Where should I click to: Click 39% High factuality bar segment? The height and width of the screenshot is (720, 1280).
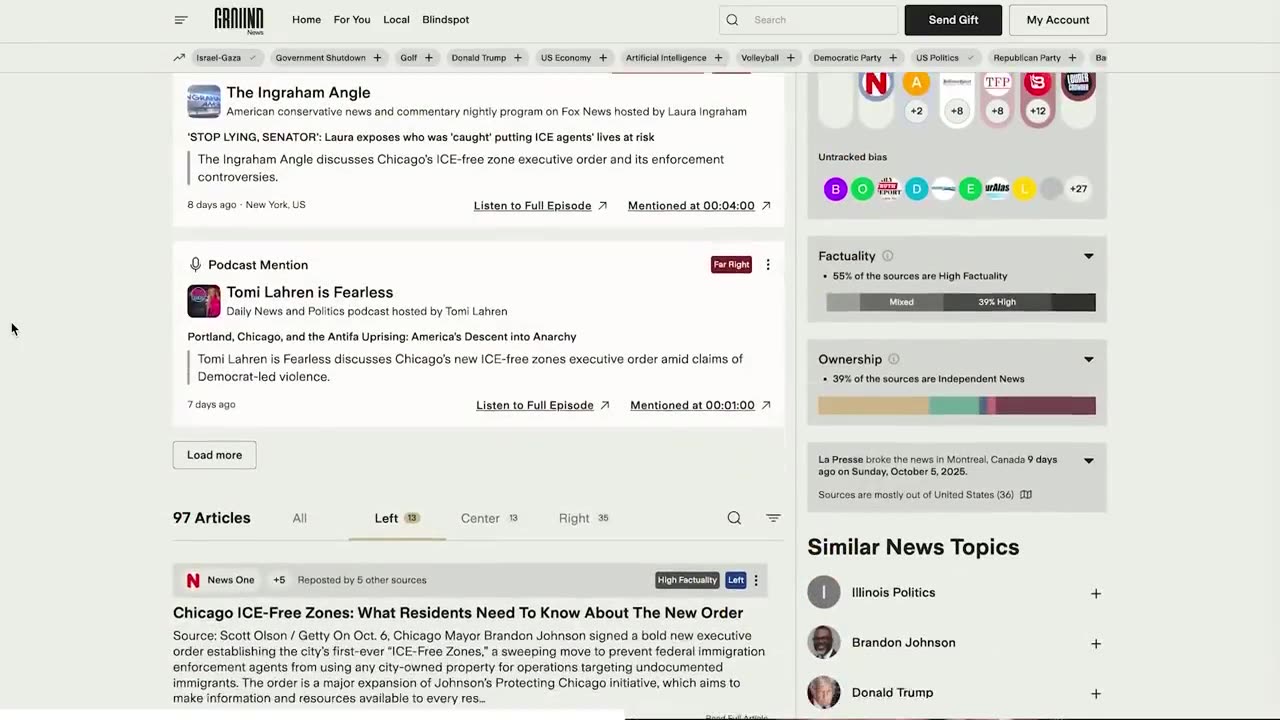click(x=997, y=302)
